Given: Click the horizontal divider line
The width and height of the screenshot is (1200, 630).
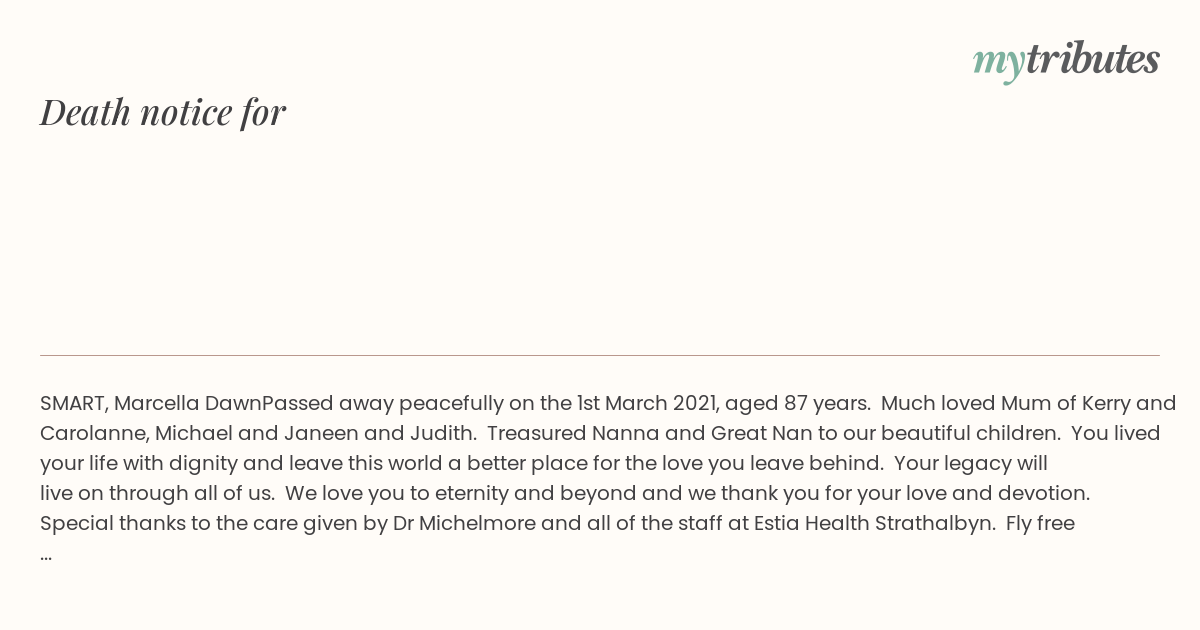Looking at the screenshot, I should coord(600,355).
